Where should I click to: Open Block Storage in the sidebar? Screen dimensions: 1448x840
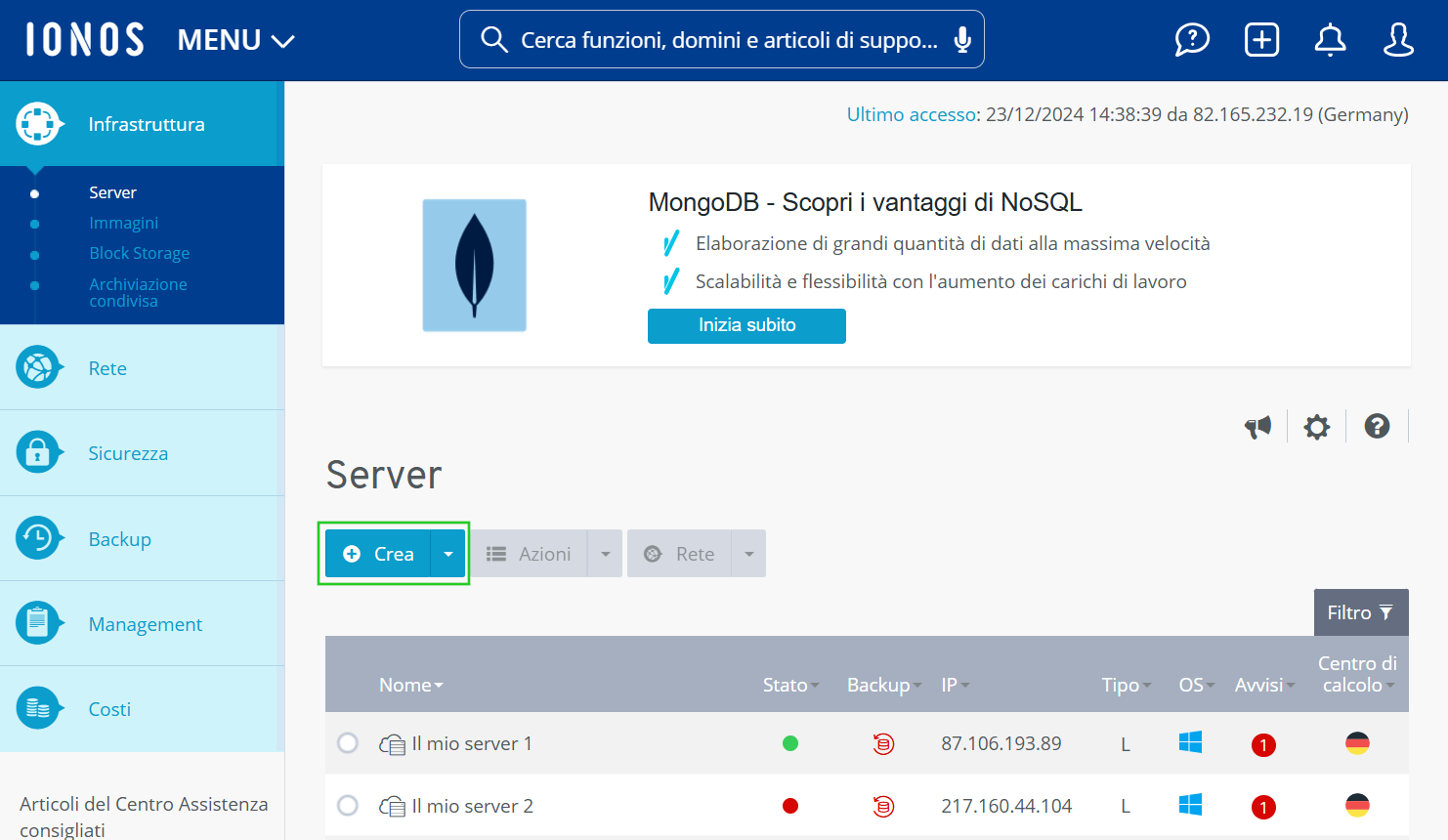coord(139,253)
